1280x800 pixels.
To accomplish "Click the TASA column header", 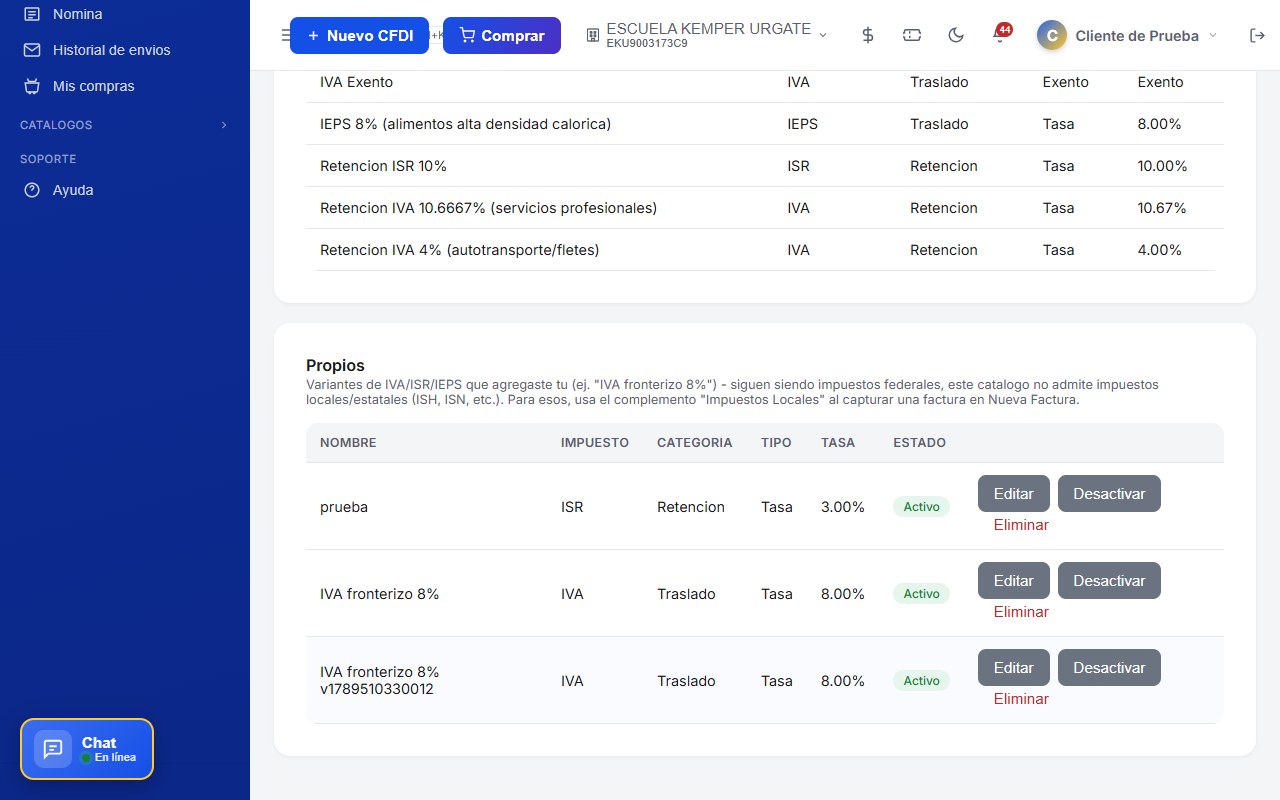I will 838,442.
